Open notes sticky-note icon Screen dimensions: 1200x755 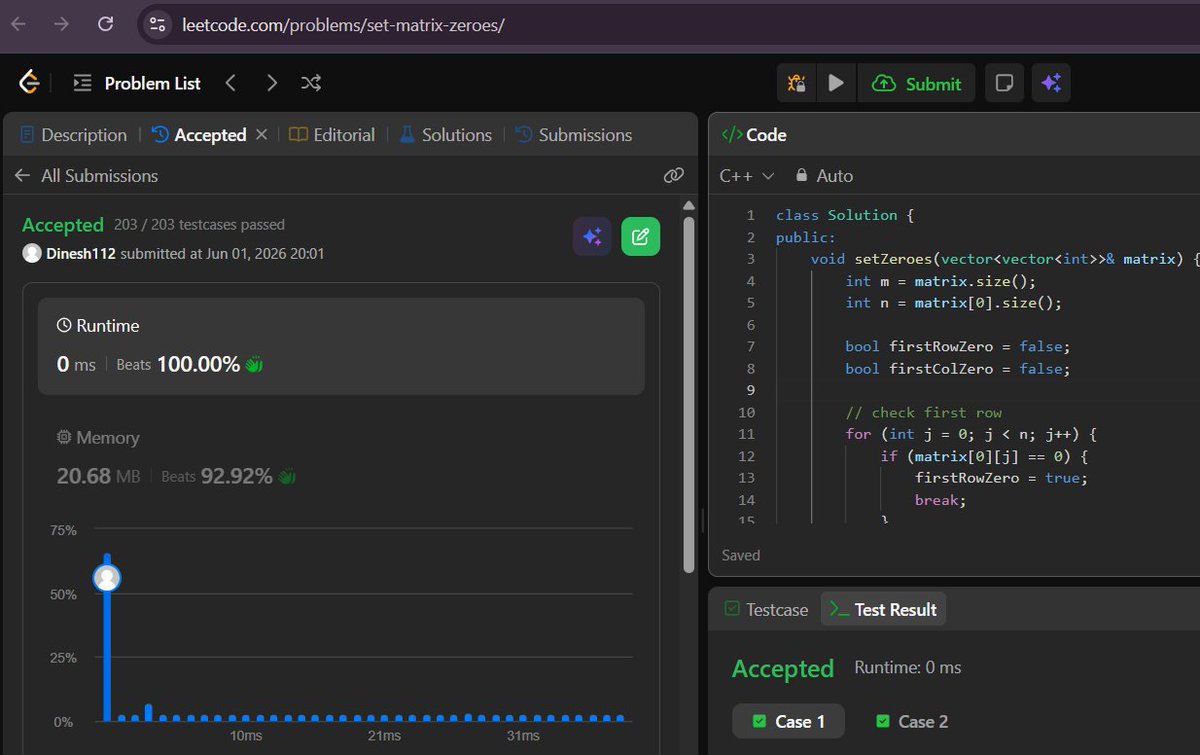[1003, 84]
